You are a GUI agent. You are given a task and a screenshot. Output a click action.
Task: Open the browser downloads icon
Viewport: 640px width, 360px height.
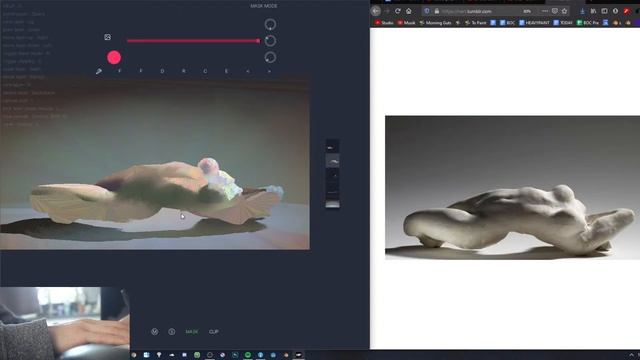point(582,11)
